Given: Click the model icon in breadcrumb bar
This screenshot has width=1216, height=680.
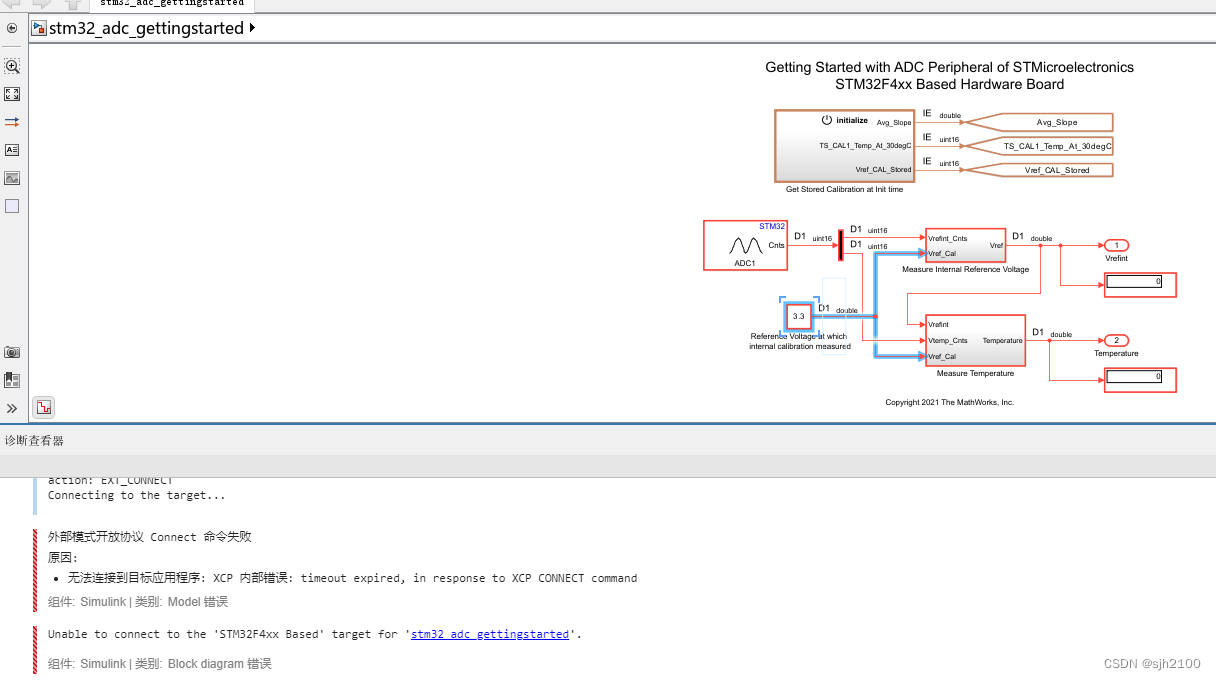Looking at the screenshot, I should coord(39,28).
